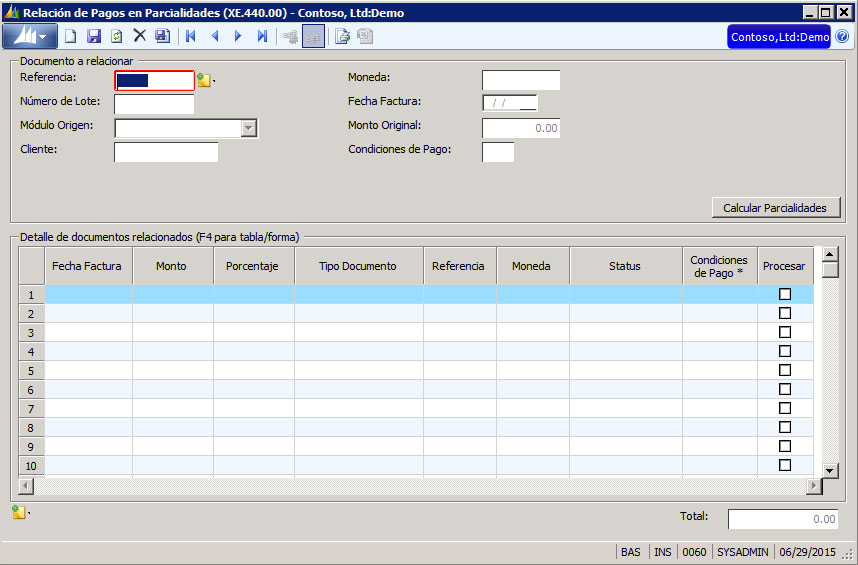Viewport: 858px width, 565px height.
Task: Expand the Módulo Origen dropdown
Action: coord(249,128)
